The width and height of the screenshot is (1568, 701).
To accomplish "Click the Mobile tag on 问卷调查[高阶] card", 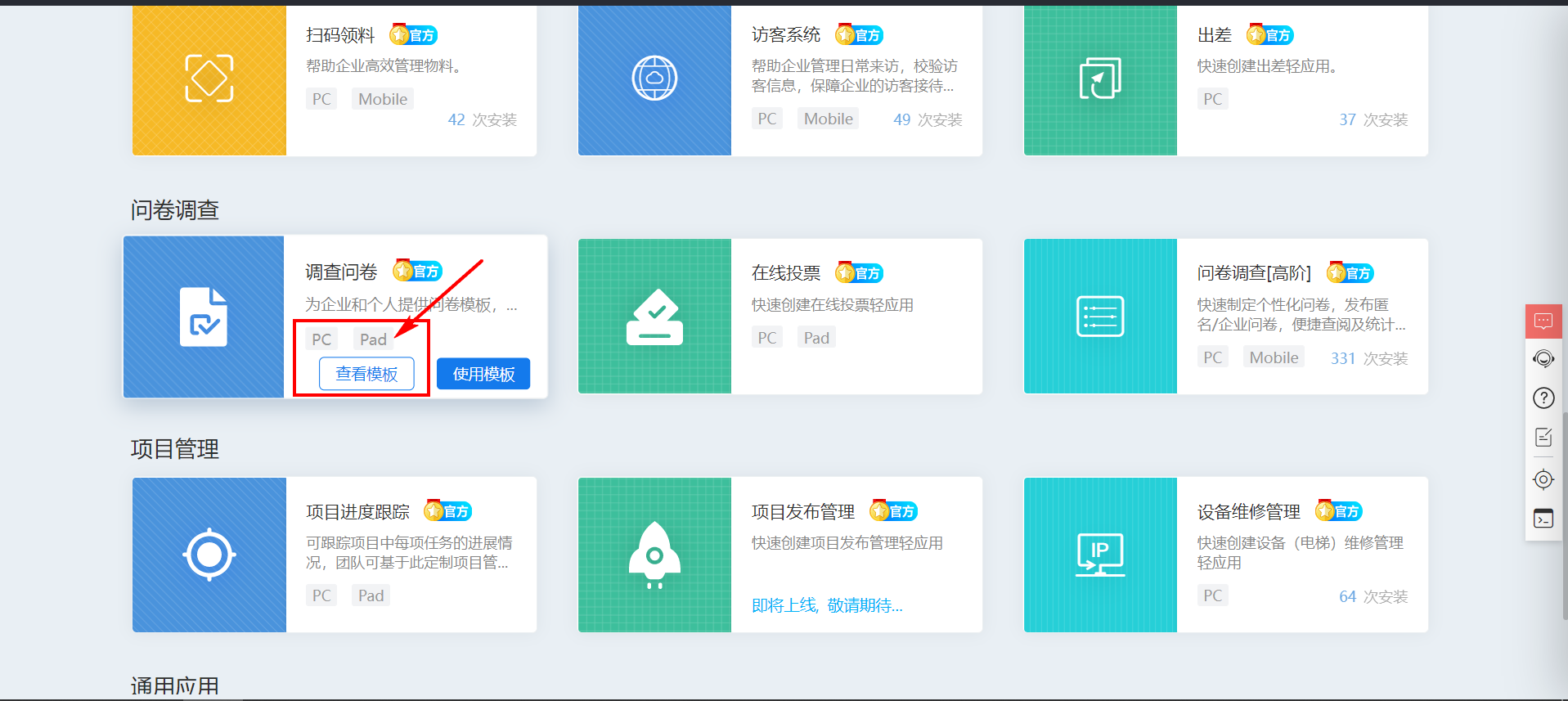I will 1274,357.
